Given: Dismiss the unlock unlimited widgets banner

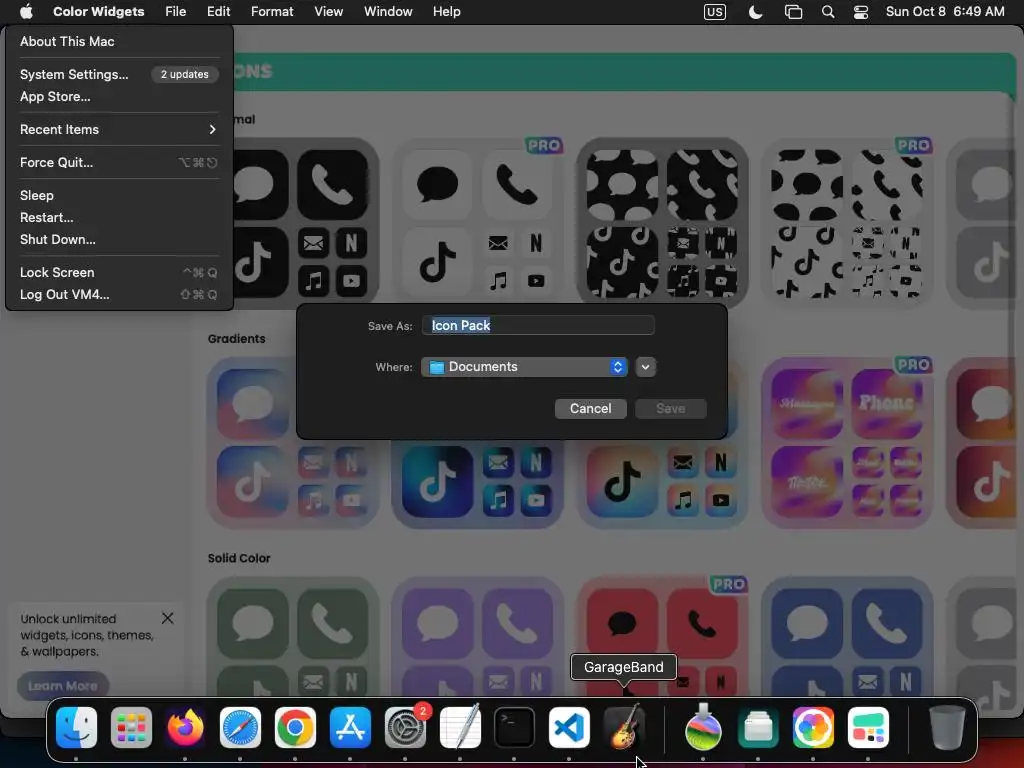Looking at the screenshot, I should click(x=167, y=618).
